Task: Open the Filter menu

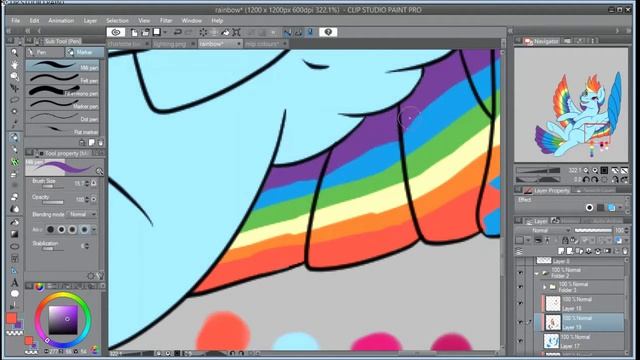Action: pos(166,20)
